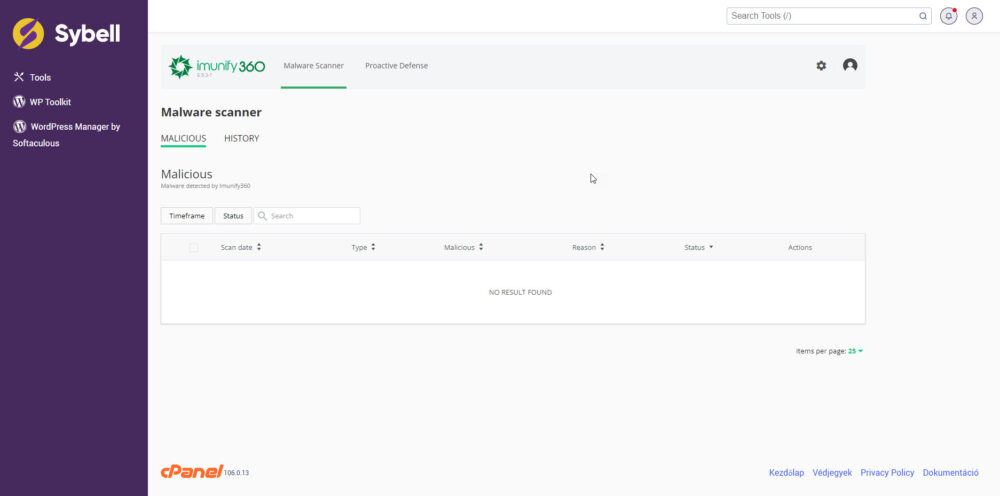The height and width of the screenshot is (496, 1000).
Task: Open the Privacy Policy link
Action: point(887,472)
